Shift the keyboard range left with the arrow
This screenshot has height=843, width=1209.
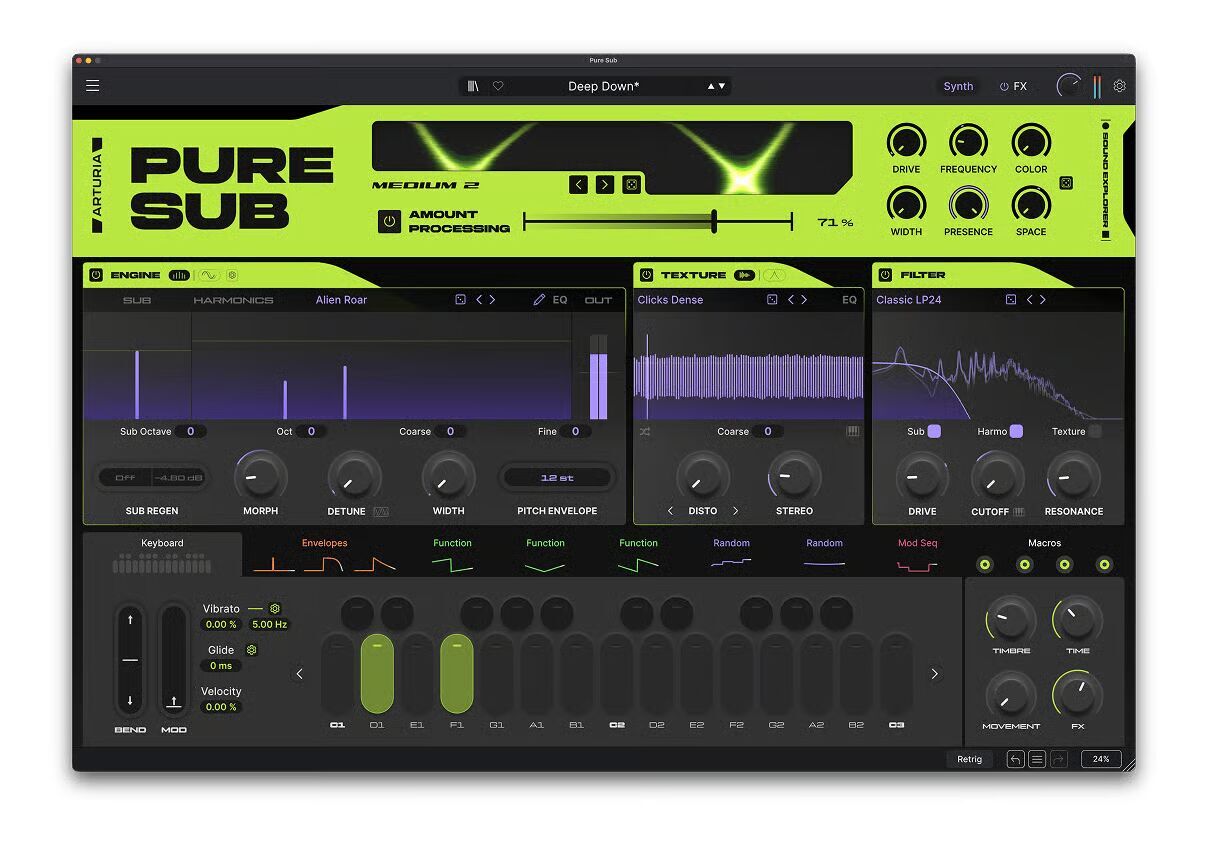point(299,674)
